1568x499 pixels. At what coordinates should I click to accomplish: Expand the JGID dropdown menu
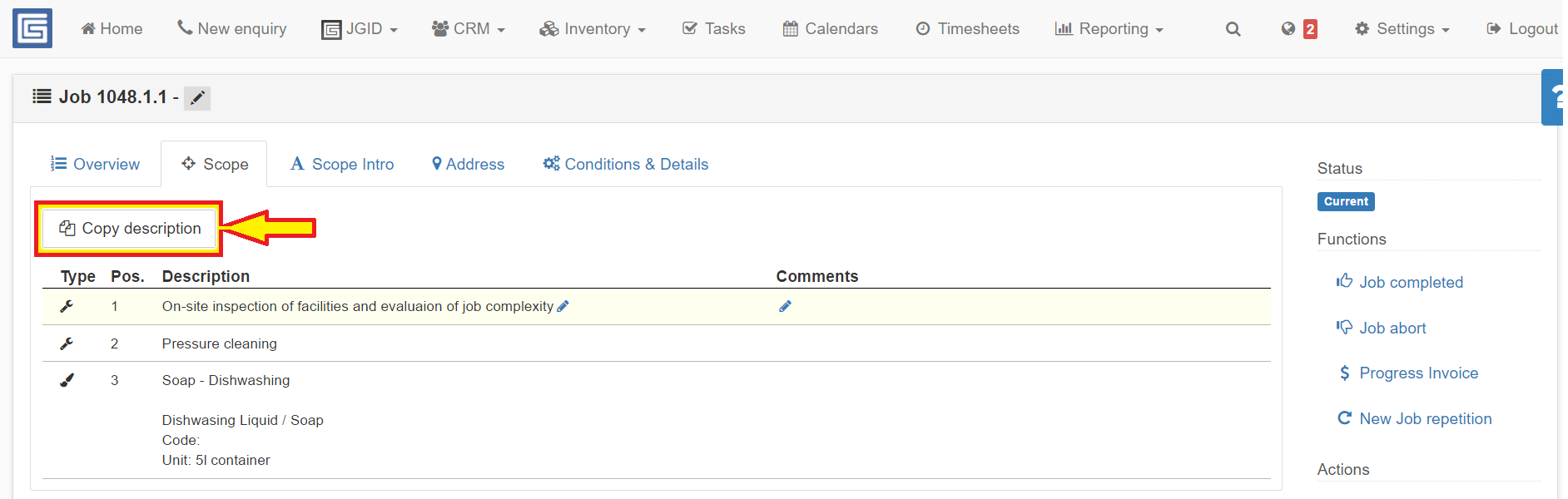tap(360, 29)
